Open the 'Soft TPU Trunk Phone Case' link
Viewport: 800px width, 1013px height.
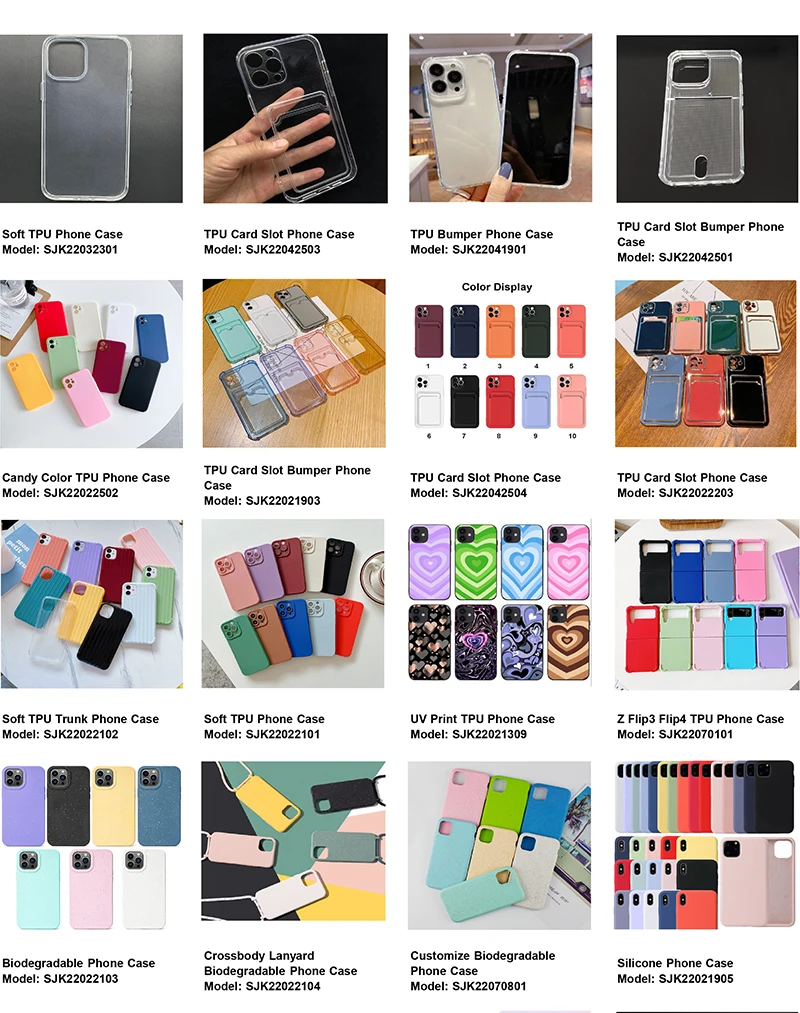80,718
